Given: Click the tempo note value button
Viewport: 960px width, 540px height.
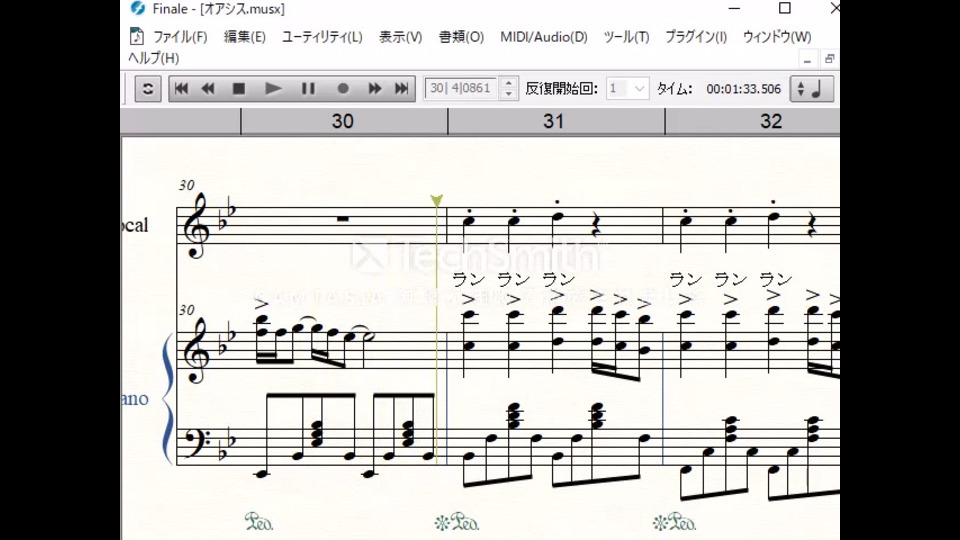Looking at the screenshot, I should [811, 89].
